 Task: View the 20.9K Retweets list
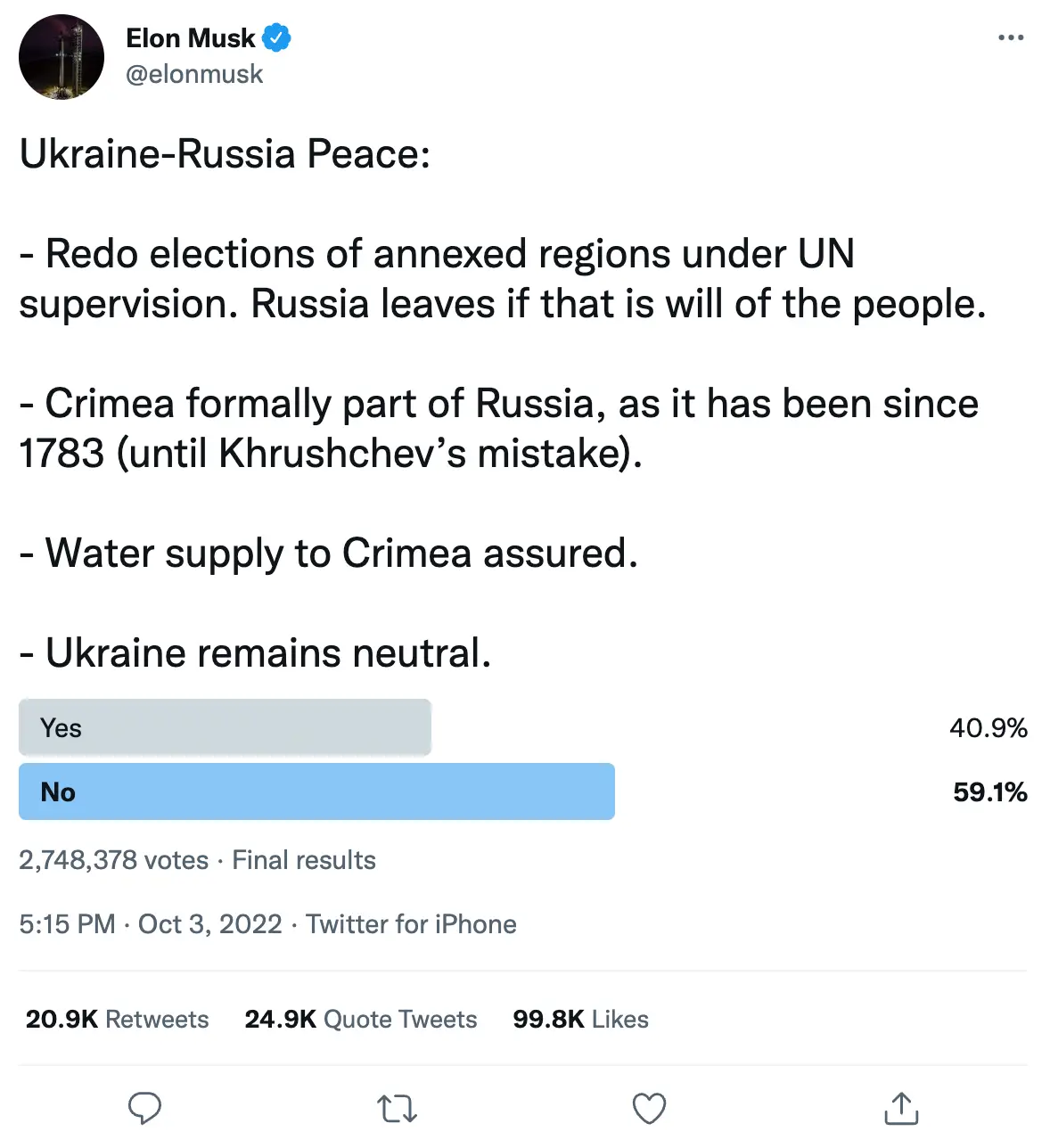tap(117, 1019)
